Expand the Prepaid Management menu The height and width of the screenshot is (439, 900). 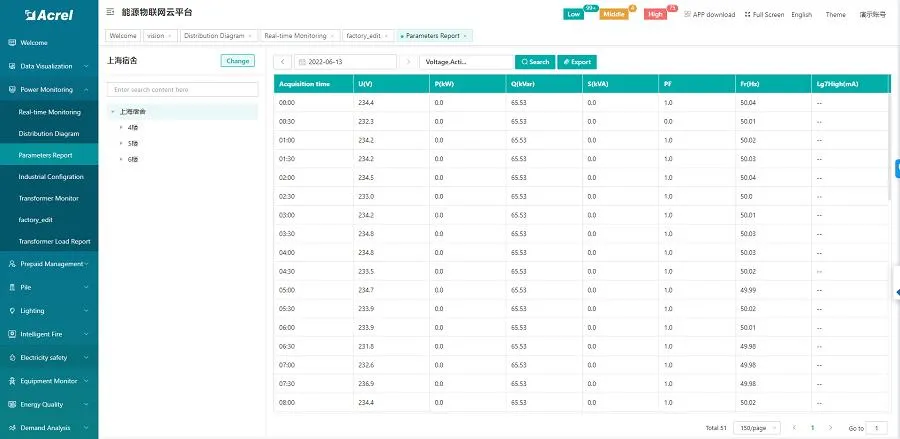(50, 264)
